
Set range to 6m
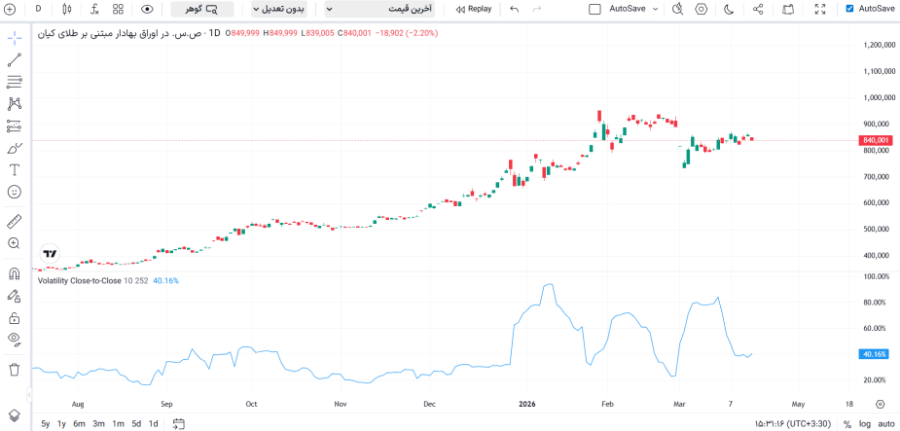[x=79, y=424]
